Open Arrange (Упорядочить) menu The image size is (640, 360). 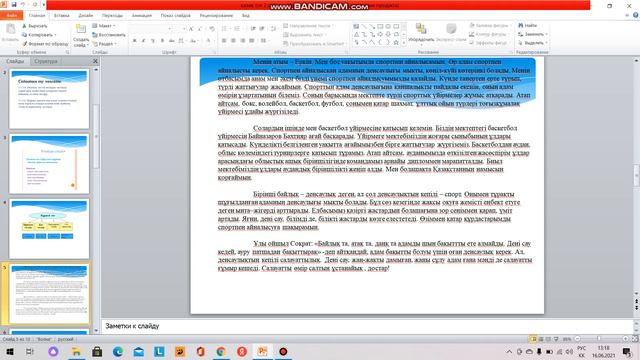pos(421,33)
